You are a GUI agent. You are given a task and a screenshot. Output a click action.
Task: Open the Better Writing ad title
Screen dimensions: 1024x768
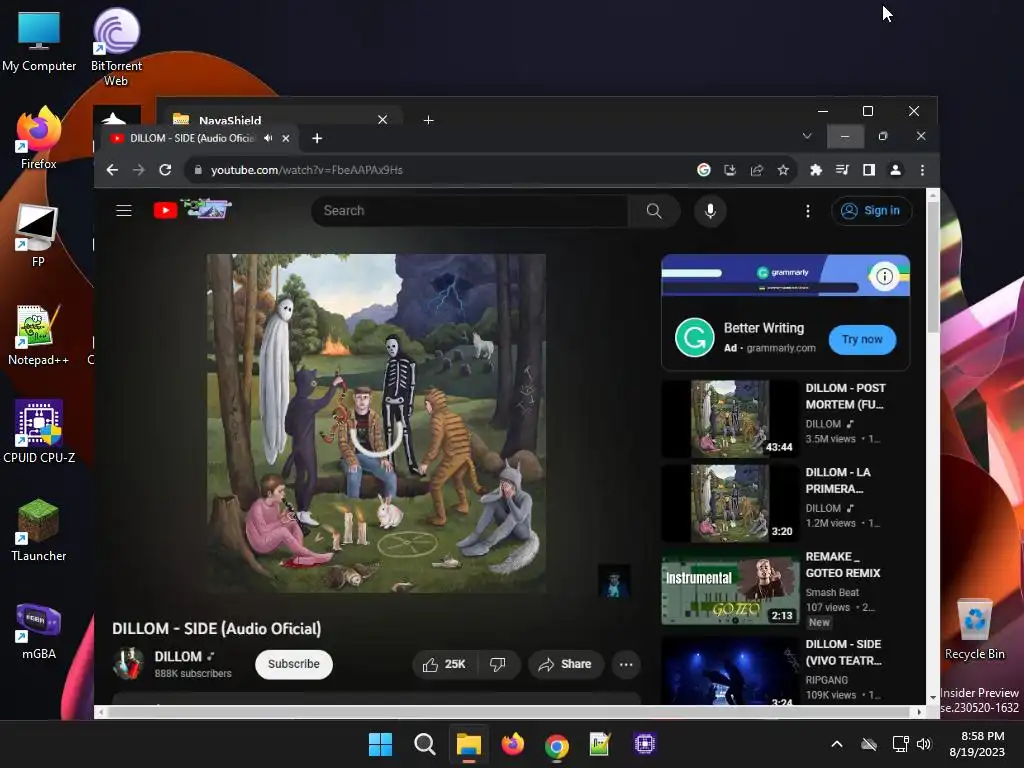pyautogui.click(x=763, y=328)
